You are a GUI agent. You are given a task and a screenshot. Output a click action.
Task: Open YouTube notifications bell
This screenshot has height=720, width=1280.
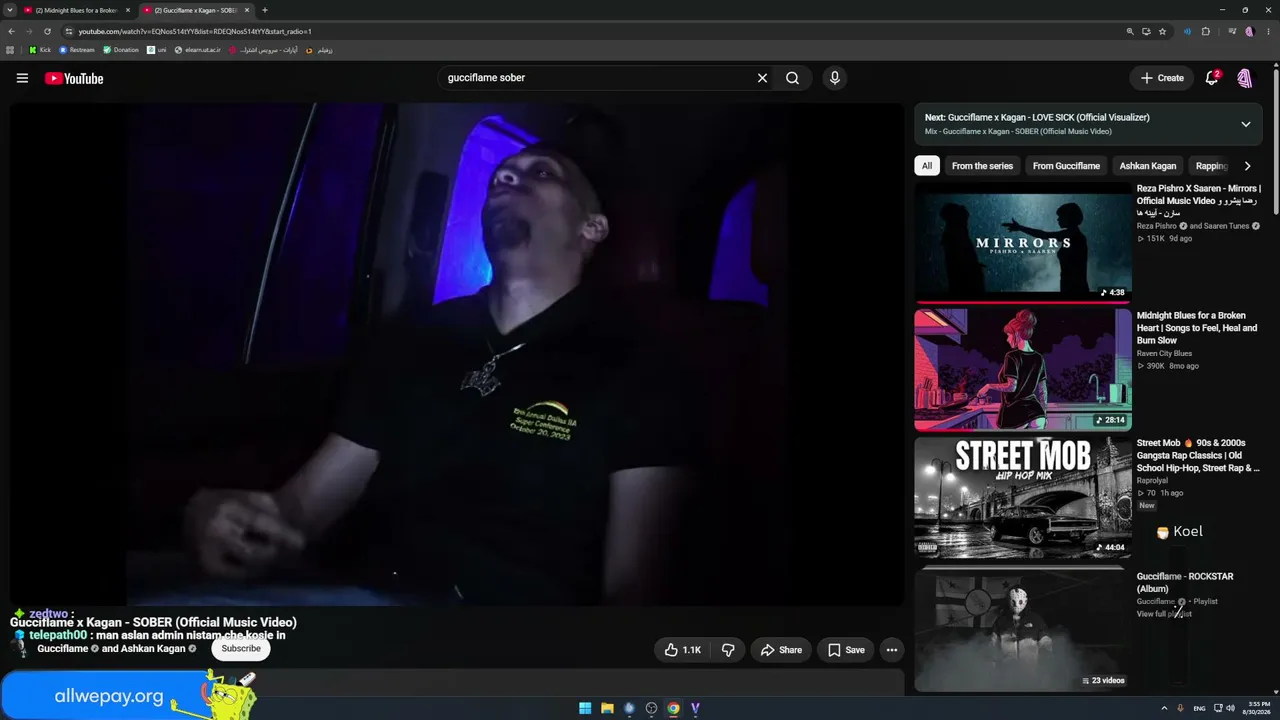1212,78
